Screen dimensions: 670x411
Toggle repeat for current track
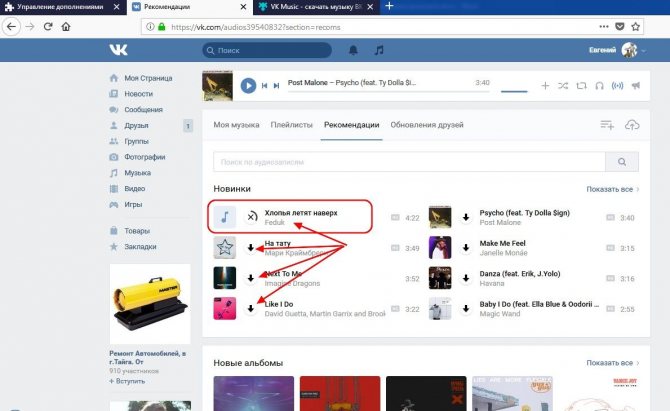[x=581, y=86]
